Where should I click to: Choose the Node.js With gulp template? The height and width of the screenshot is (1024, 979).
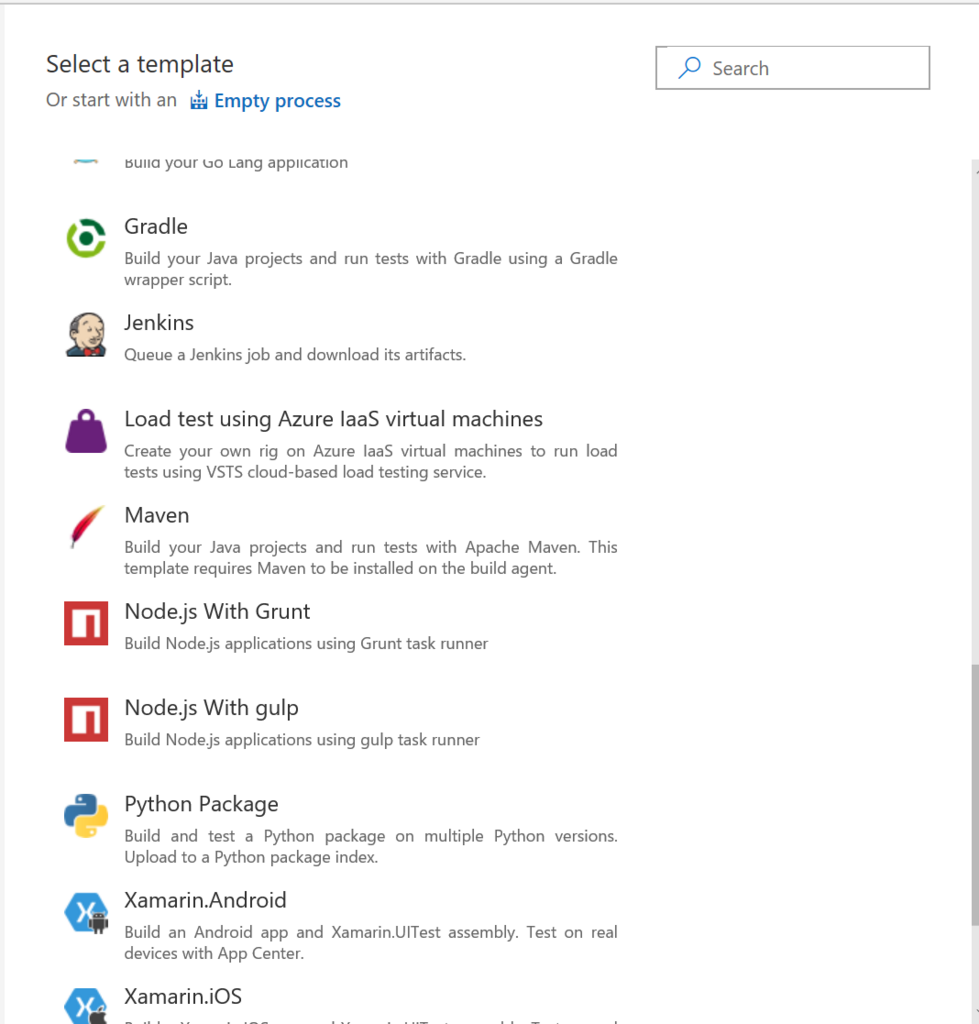pos(211,709)
